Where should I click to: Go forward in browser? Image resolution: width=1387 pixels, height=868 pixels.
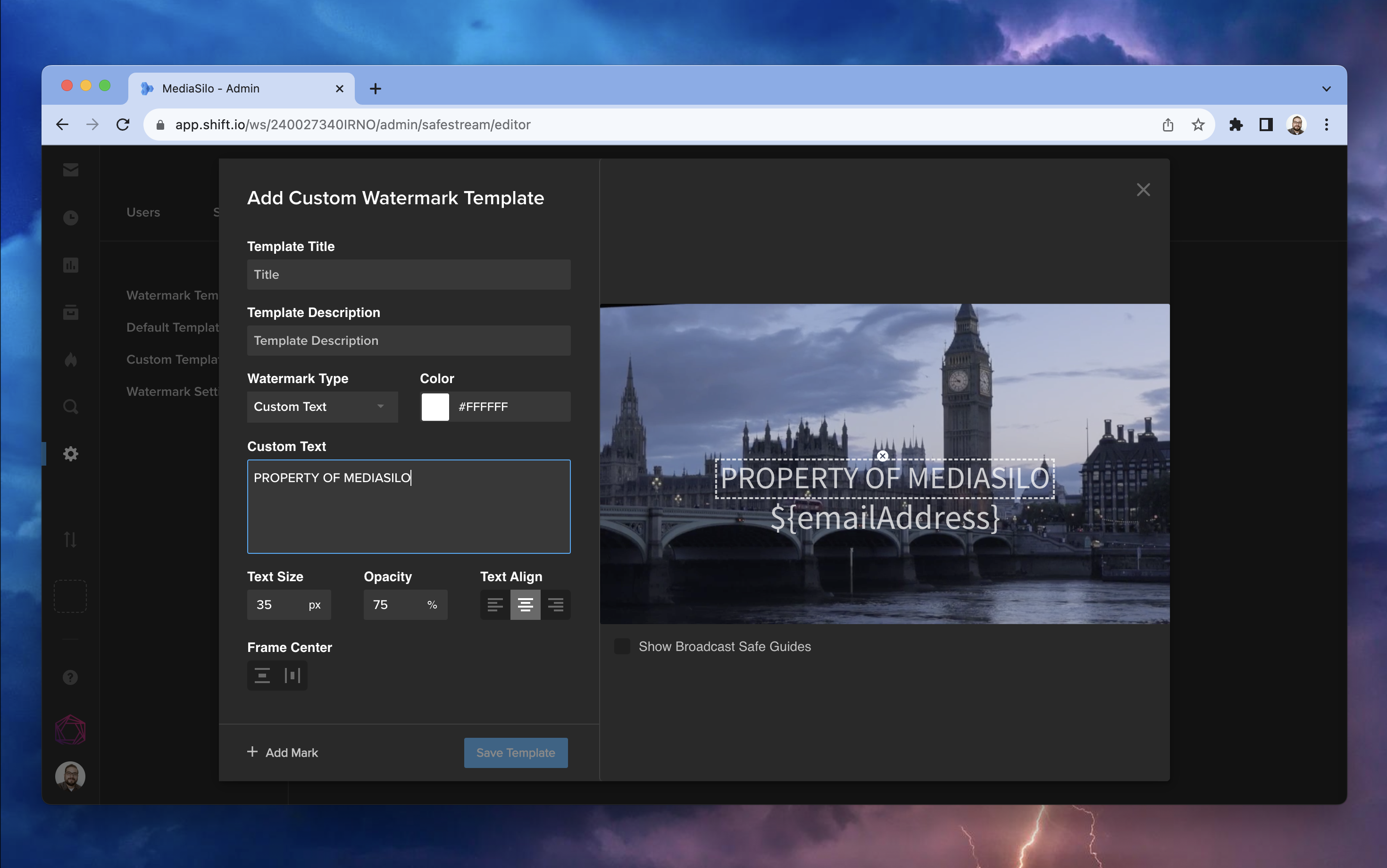coord(92,125)
